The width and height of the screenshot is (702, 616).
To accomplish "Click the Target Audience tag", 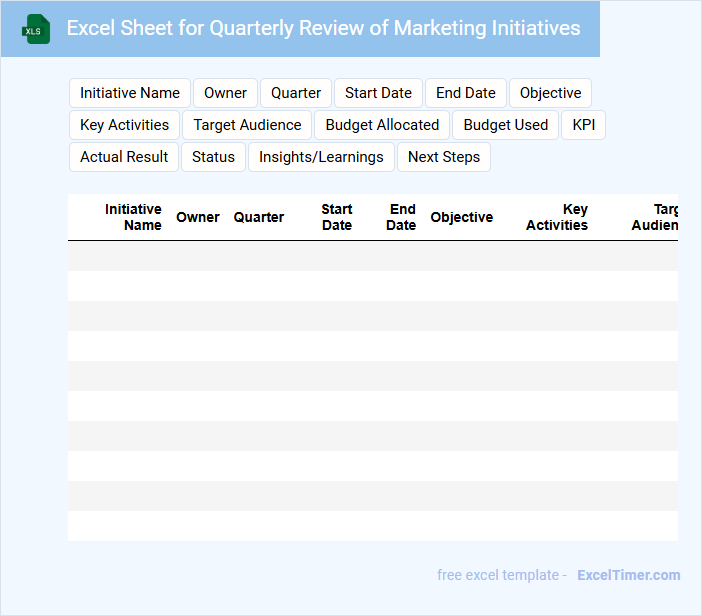I will (247, 125).
